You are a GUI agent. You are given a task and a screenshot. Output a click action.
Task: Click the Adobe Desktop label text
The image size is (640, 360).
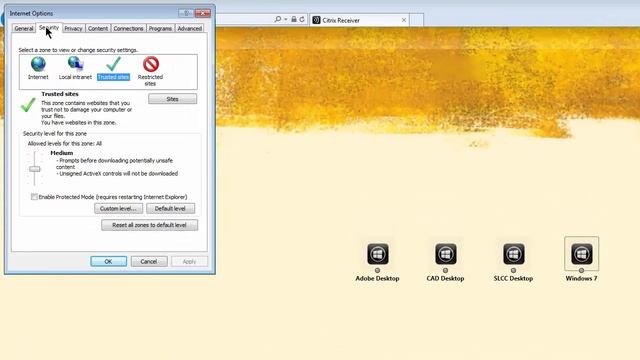click(377, 278)
